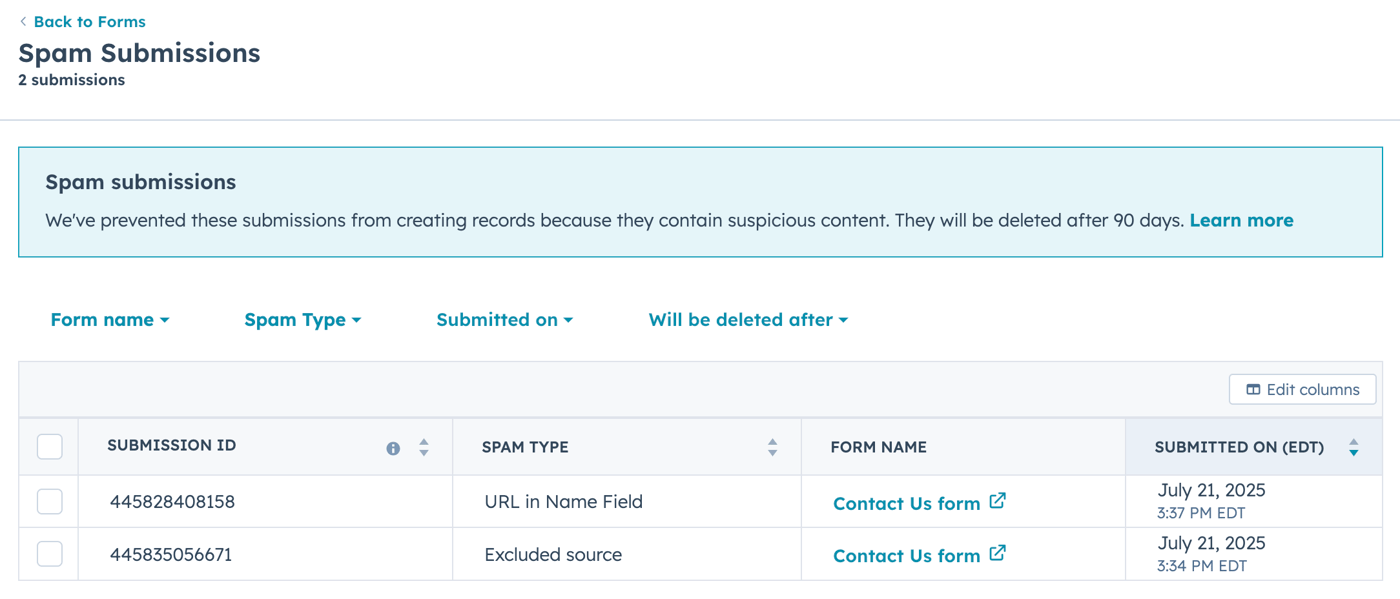1400x599 pixels.
Task: Open the Spam Type filter
Action: tap(302, 319)
